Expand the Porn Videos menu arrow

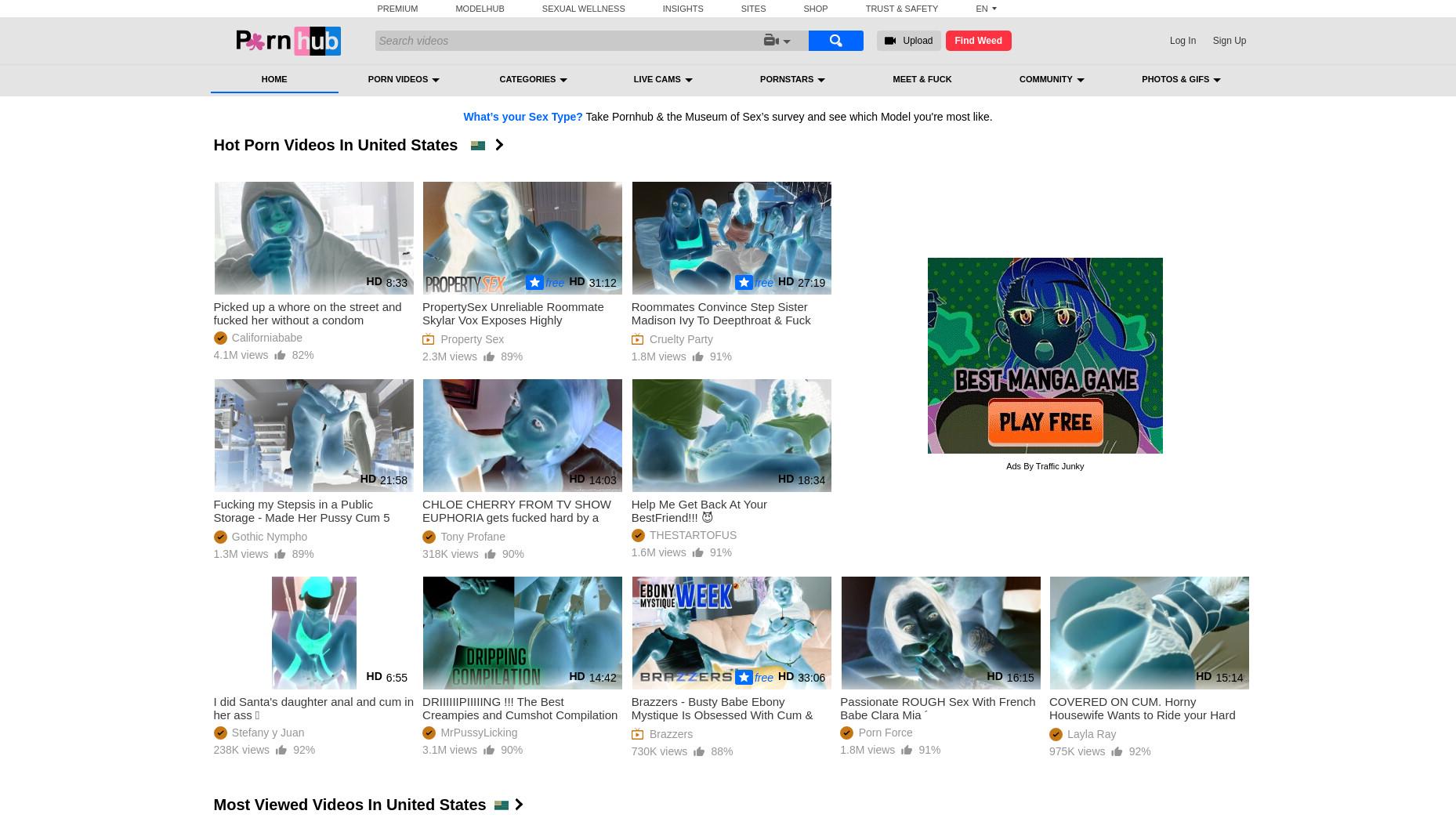pyautogui.click(x=436, y=80)
